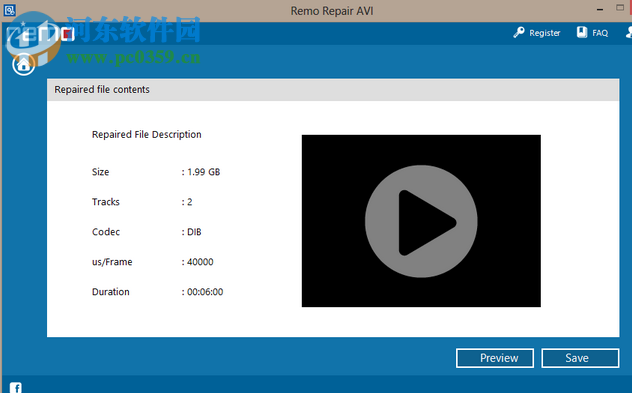Minimize the Remo Repair AVI window
Screen dimensions: 632x393
(x=600, y=9)
